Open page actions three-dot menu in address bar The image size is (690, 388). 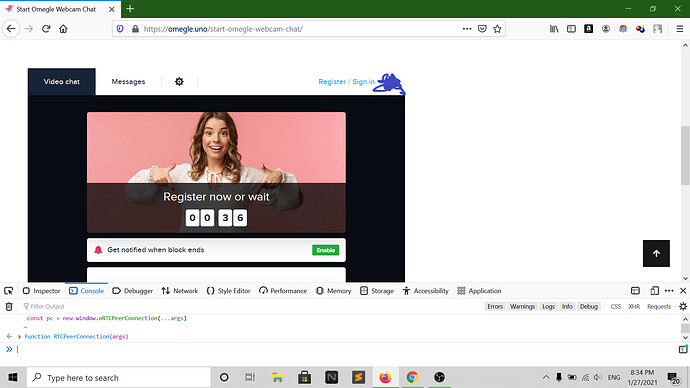click(467, 29)
